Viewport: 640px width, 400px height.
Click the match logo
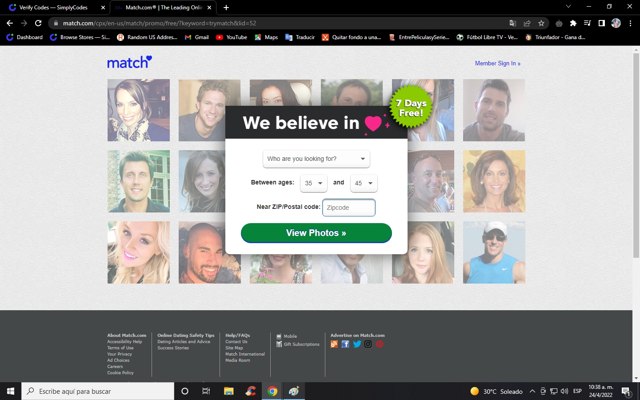tap(129, 62)
